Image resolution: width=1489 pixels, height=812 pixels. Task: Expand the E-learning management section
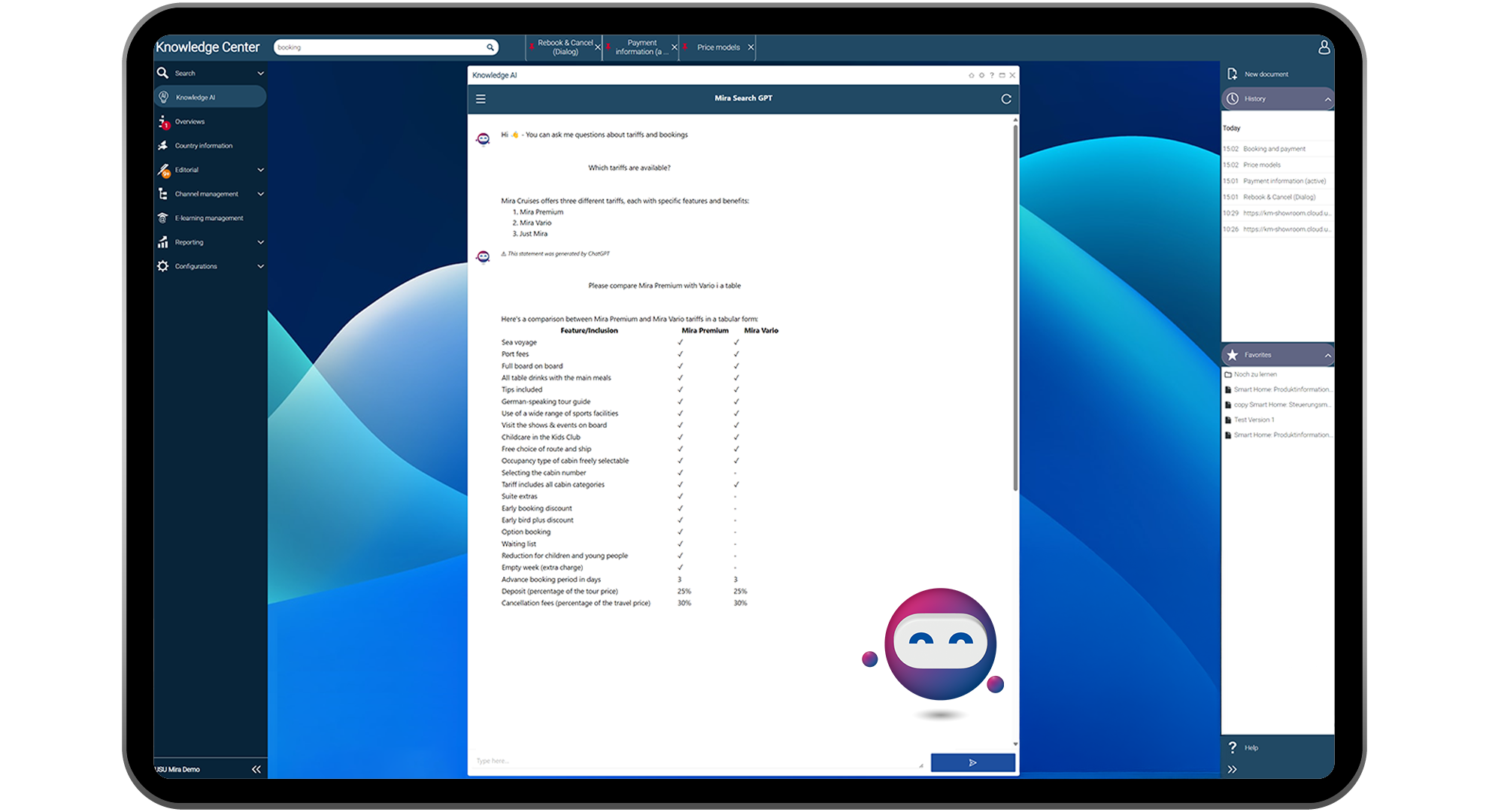click(x=210, y=217)
